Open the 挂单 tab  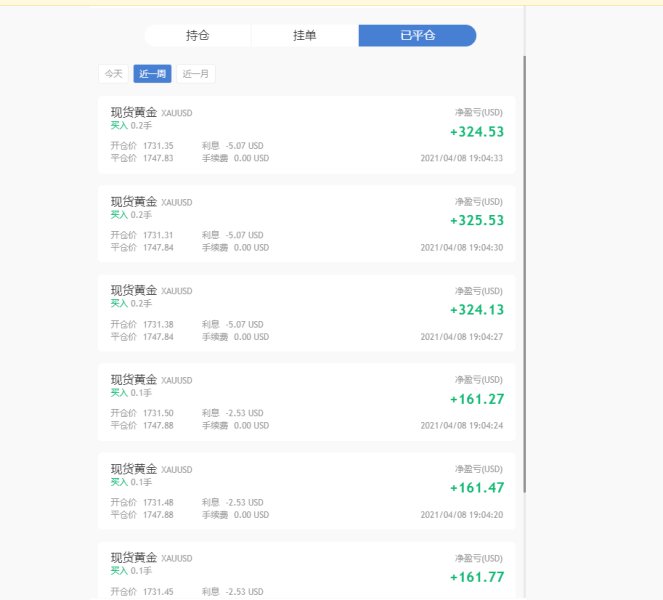pyautogui.click(x=304, y=36)
